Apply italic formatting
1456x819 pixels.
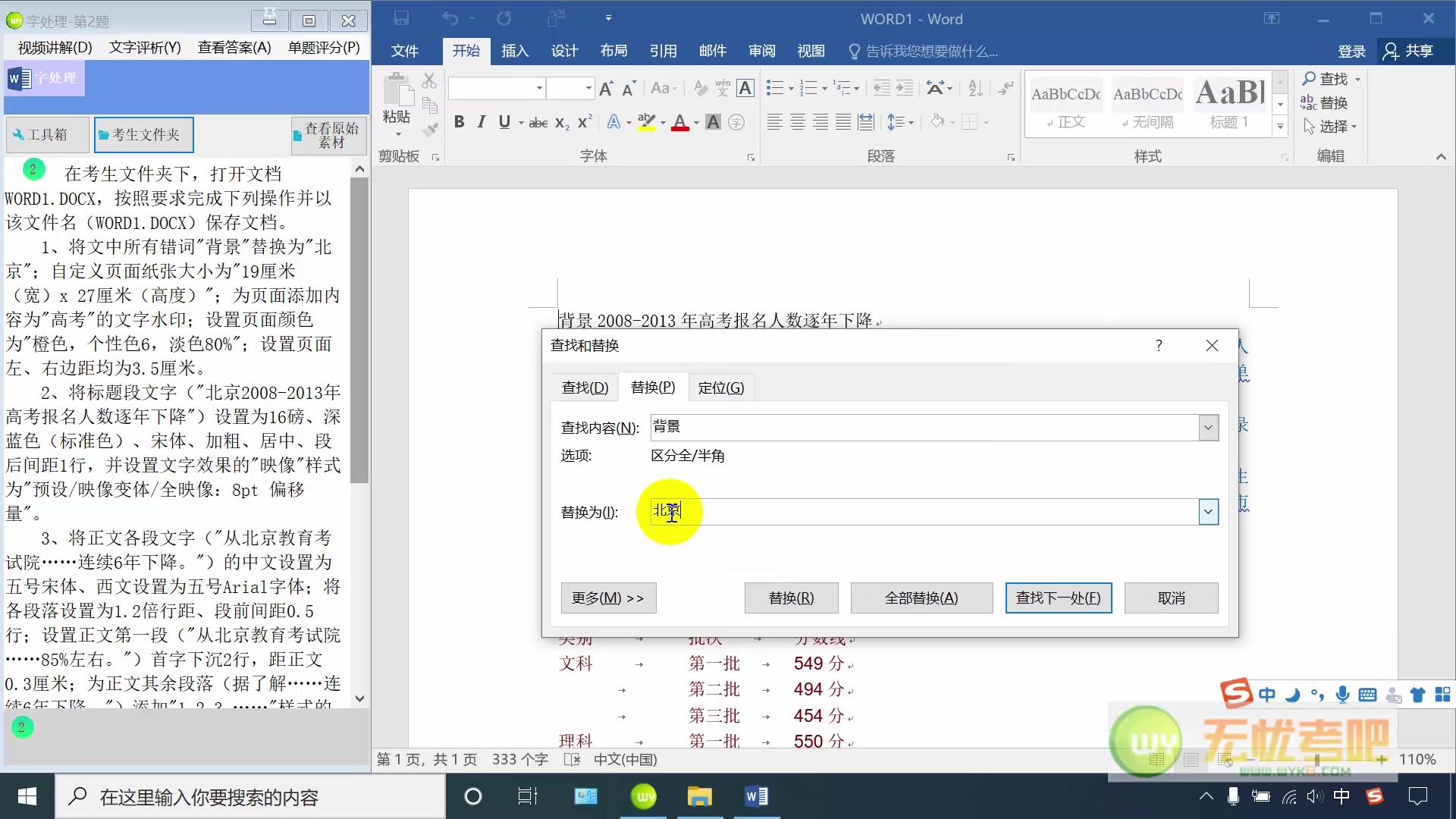tap(481, 121)
